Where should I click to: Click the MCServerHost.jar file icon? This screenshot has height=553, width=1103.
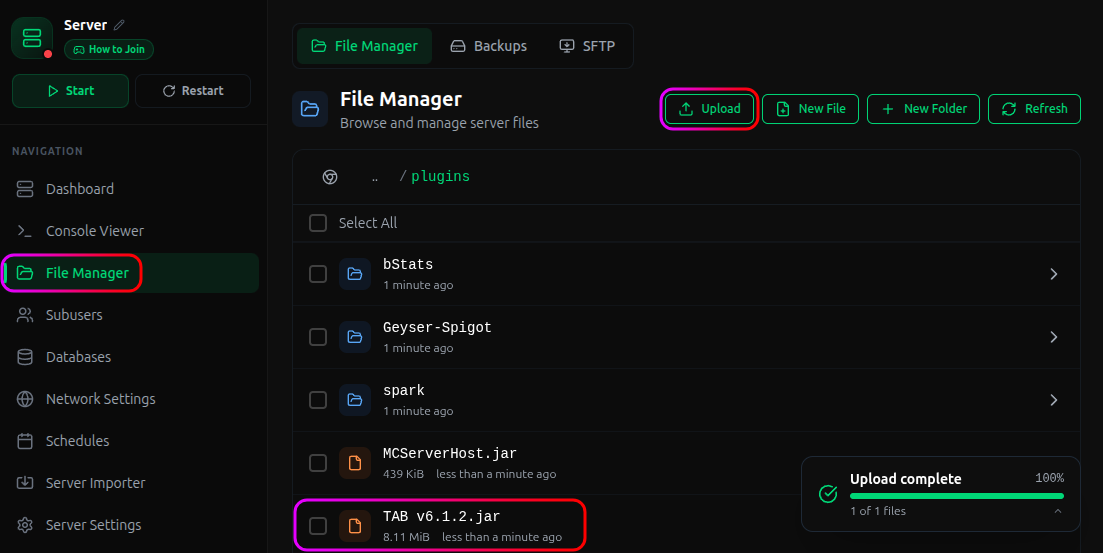pyautogui.click(x=355, y=463)
